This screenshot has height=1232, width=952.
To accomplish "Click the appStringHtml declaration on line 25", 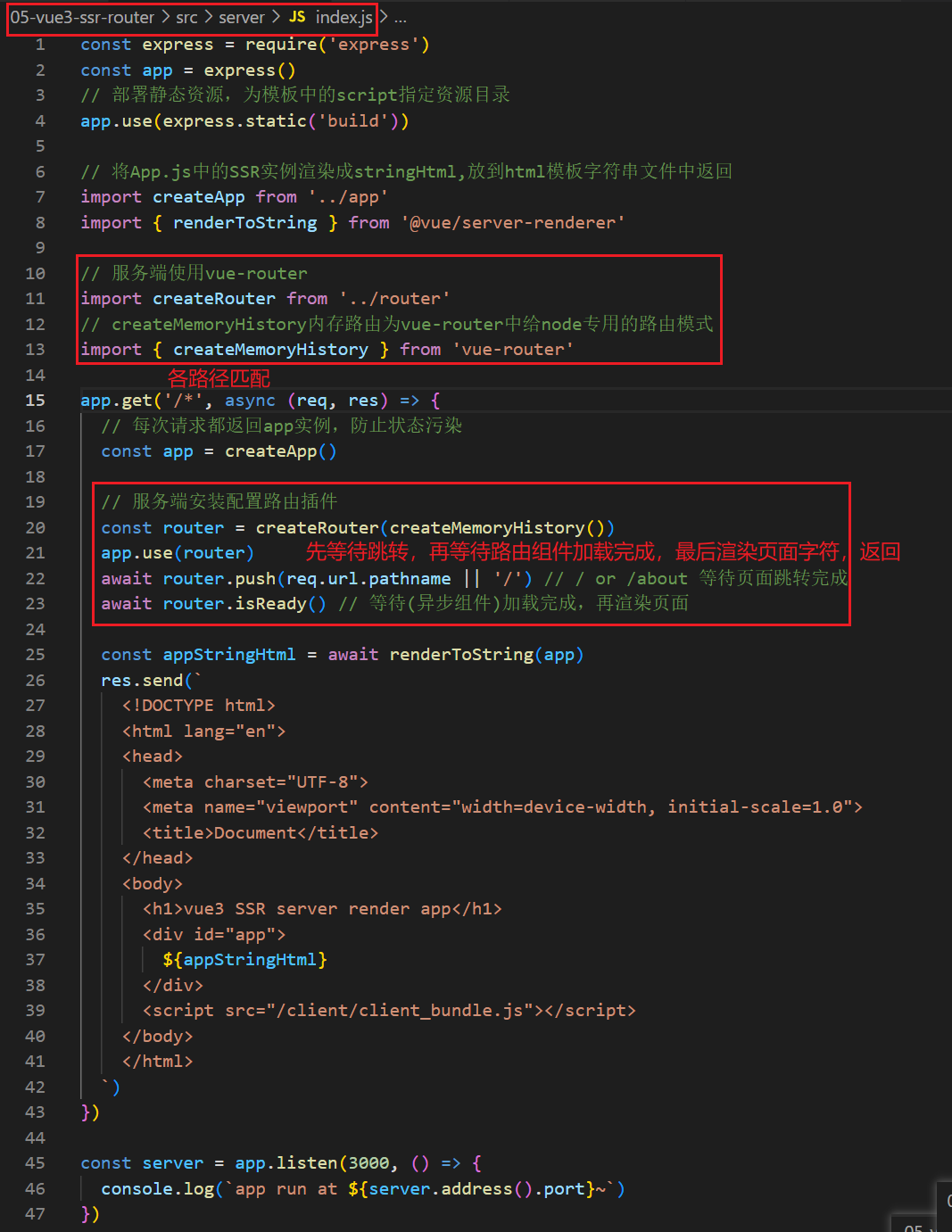I will 229,655.
